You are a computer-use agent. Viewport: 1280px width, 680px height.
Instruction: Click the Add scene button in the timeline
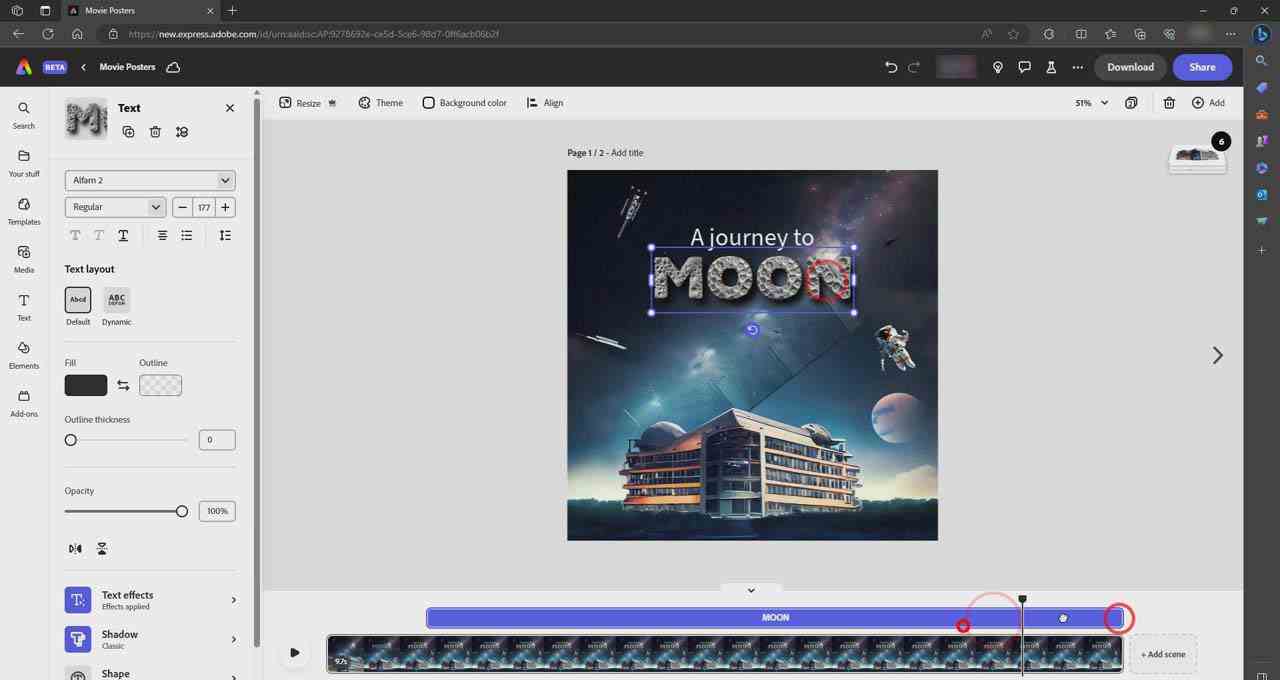tap(1162, 653)
